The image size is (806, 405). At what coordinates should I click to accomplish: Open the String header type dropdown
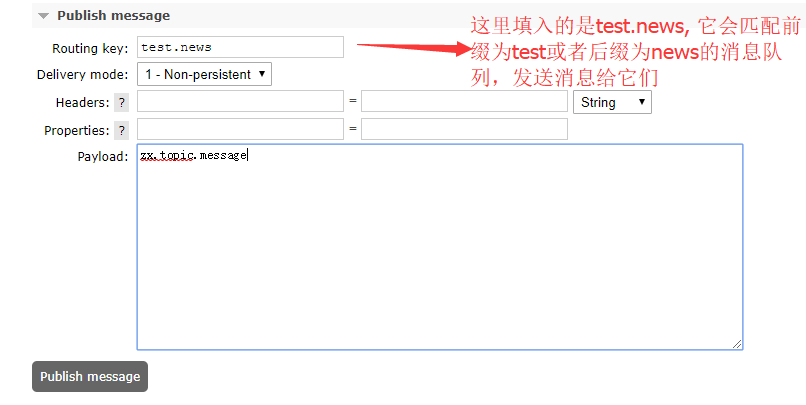612,102
